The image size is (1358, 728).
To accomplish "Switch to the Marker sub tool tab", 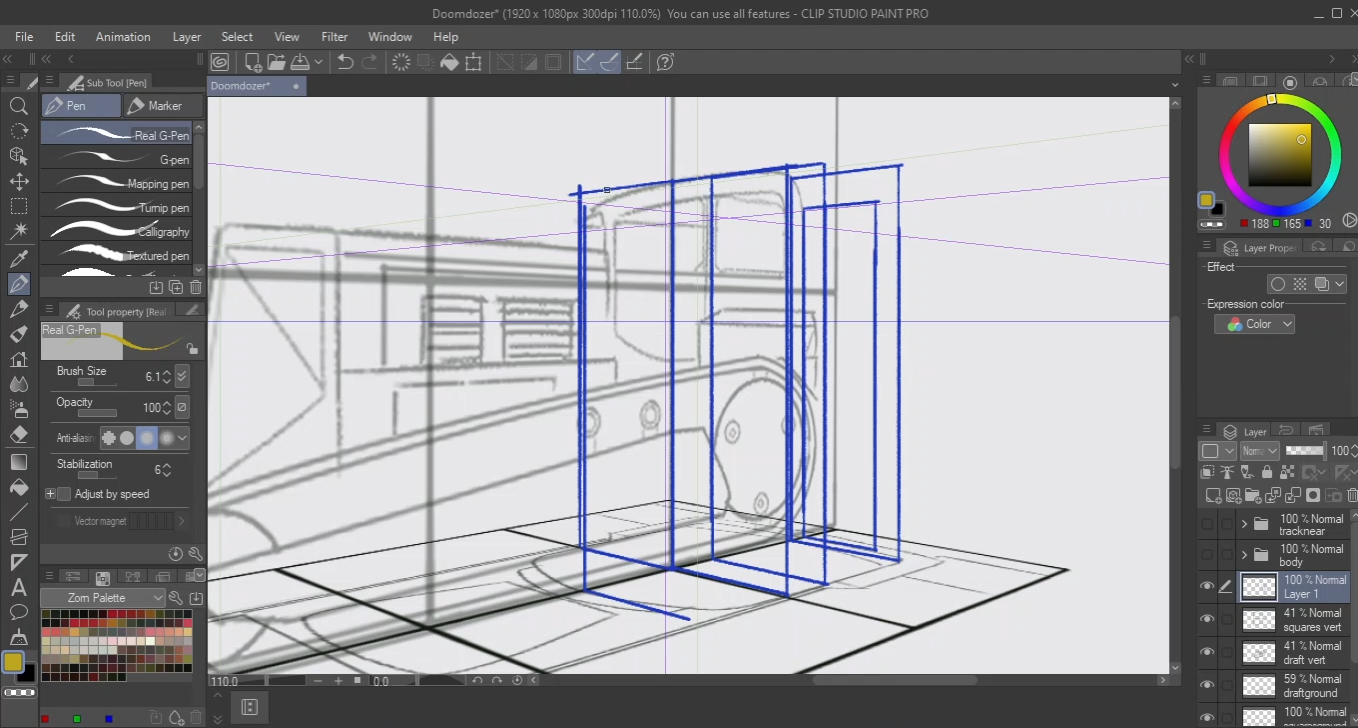I will click(163, 106).
